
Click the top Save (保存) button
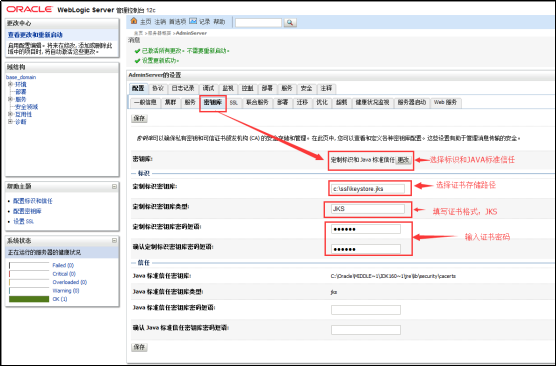click(x=139, y=118)
